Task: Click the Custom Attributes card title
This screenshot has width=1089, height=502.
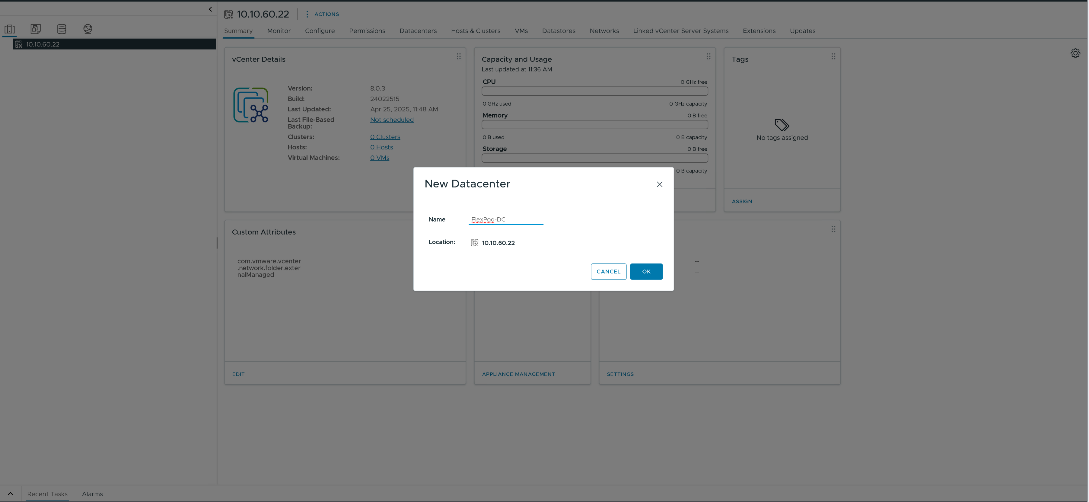Action: pos(264,232)
